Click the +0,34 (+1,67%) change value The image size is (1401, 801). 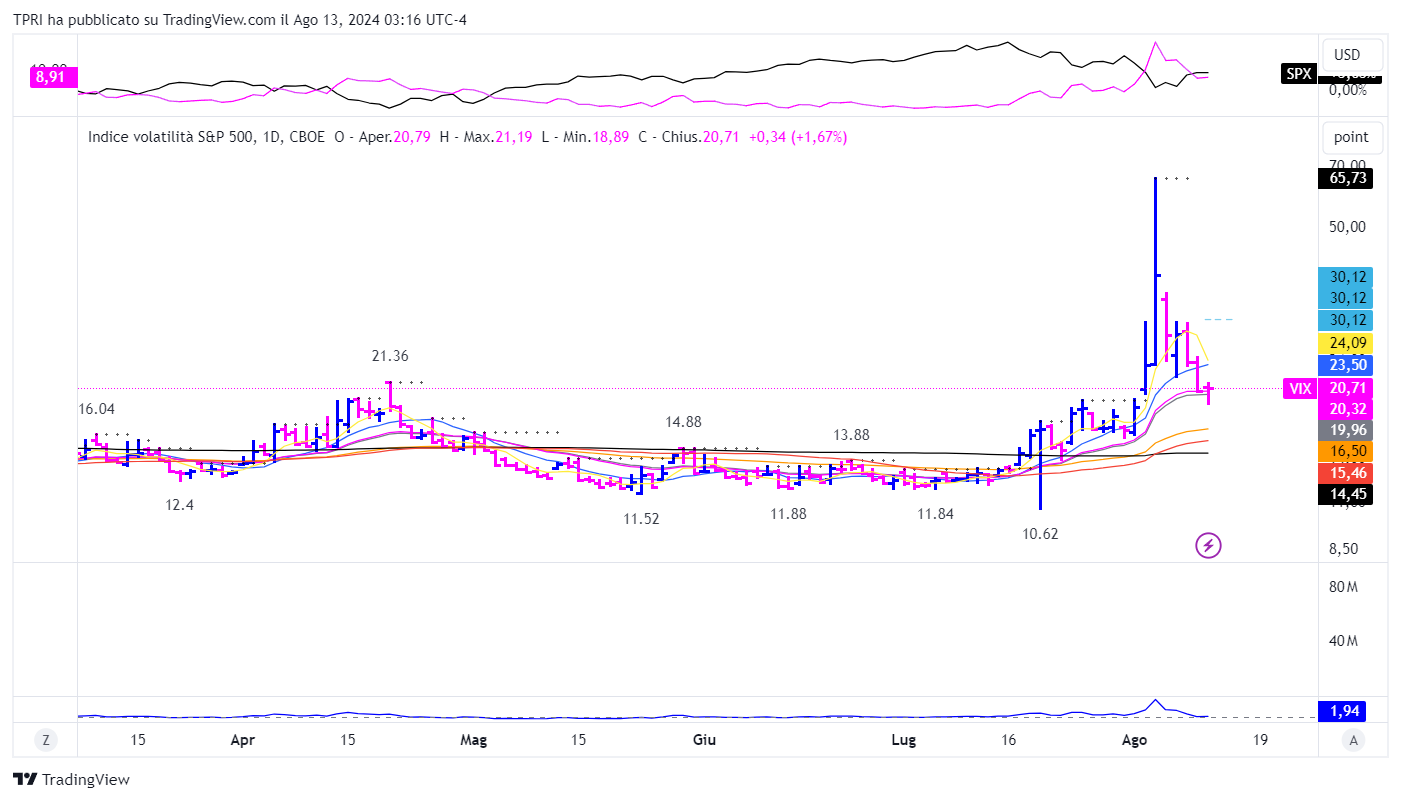pos(798,137)
